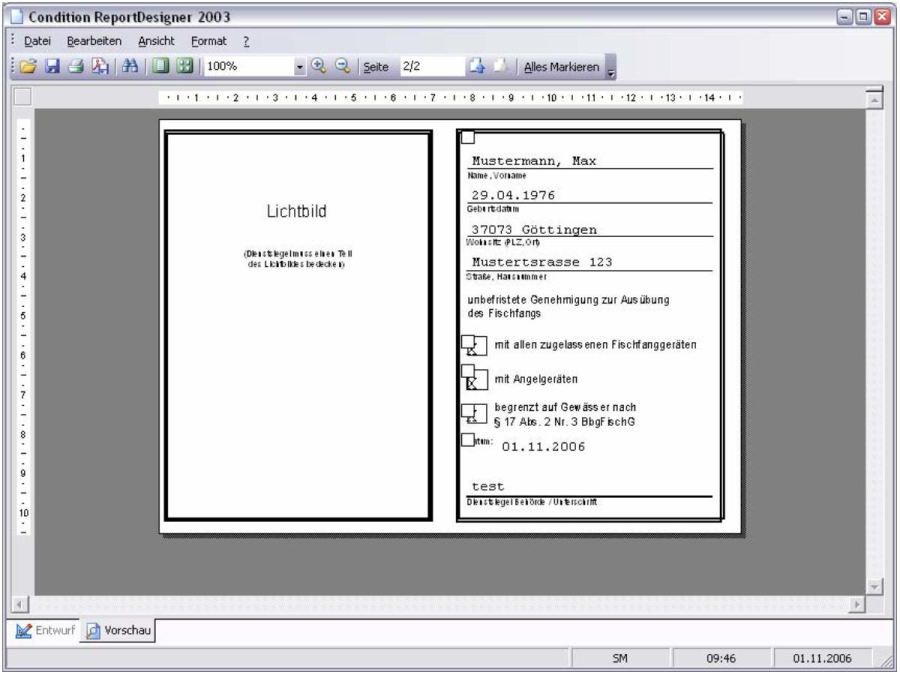Toggle the 'begrenzt auf Gewässer' checkbox
The height and width of the screenshot is (675, 900).
coord(473,413)
